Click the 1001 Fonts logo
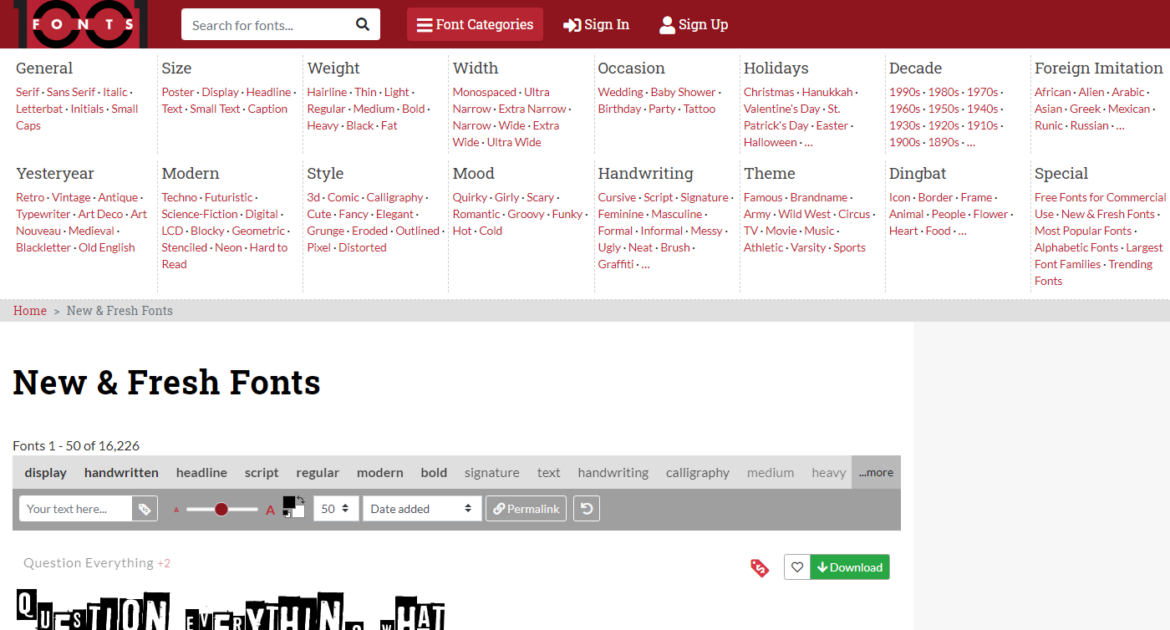Image resolution: width=1170 pixels, height=630 pixels. point(81,24)
